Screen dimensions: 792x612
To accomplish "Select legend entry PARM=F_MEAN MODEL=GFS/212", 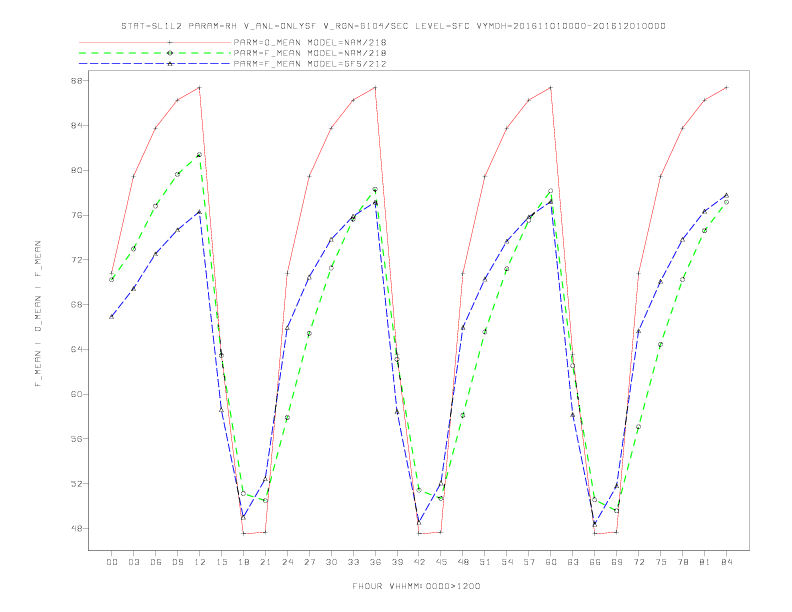I will tap(310, 64).
